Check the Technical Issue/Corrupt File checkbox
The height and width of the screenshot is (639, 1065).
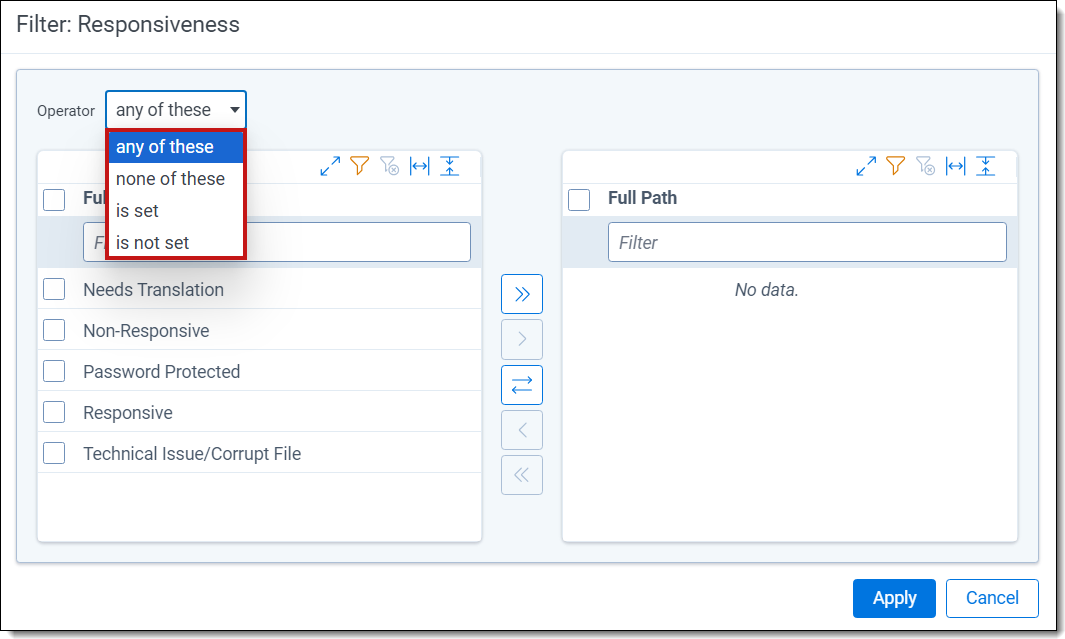[x=54, y=453]
